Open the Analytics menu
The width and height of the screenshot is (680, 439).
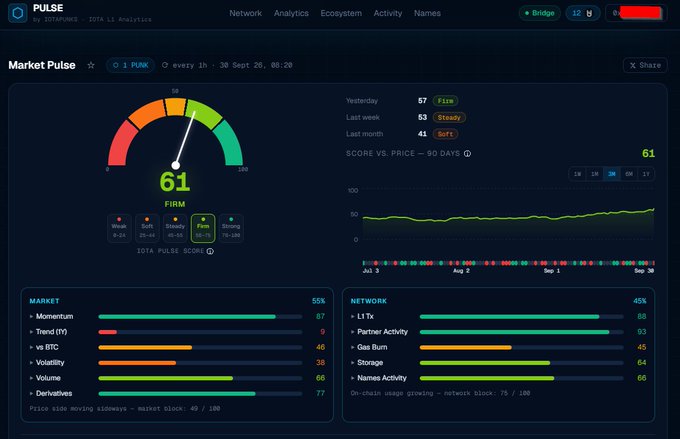click(x=291, y=13)
